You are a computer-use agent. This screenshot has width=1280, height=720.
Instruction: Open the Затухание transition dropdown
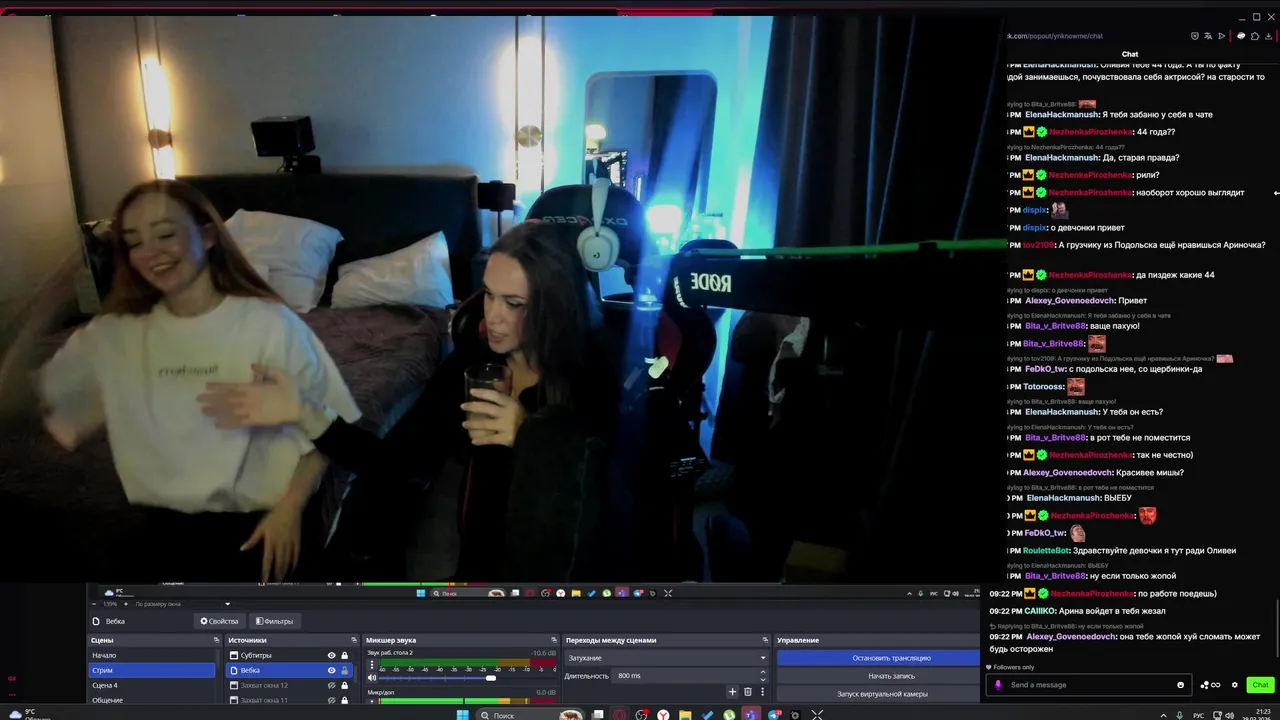point(666,658)
